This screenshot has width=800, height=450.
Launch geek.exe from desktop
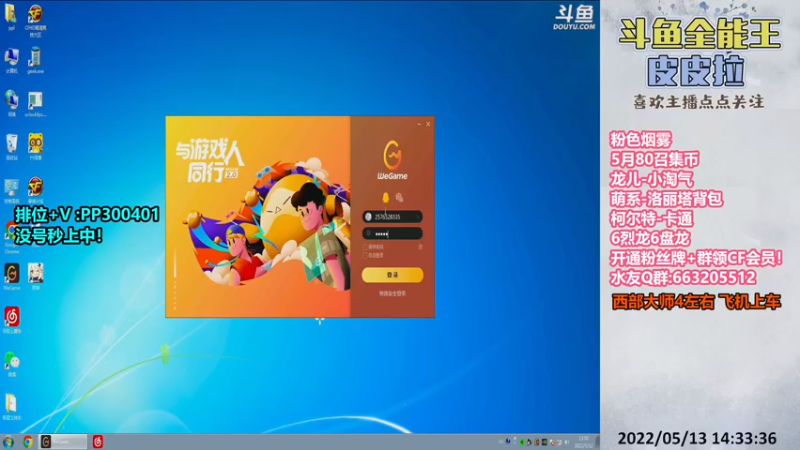(35, 61)
